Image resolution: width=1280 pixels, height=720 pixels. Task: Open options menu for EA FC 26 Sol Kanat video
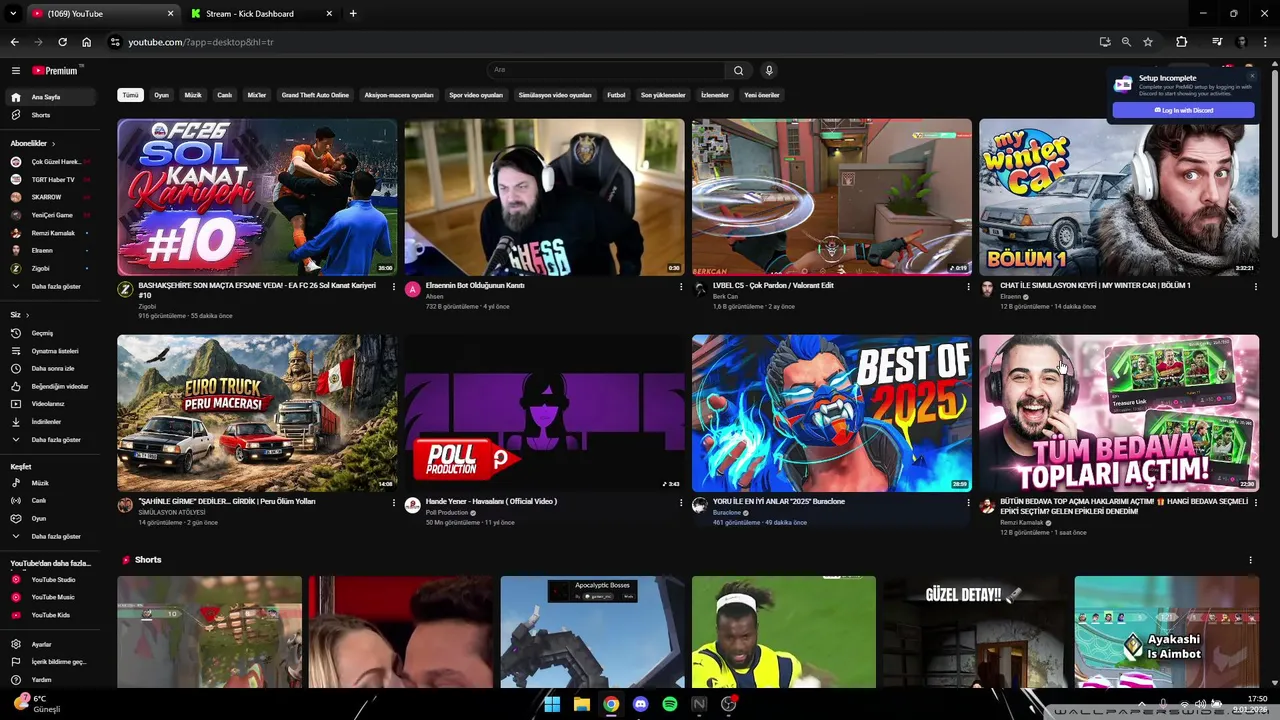pyautogui.click(x=393, y=287)
